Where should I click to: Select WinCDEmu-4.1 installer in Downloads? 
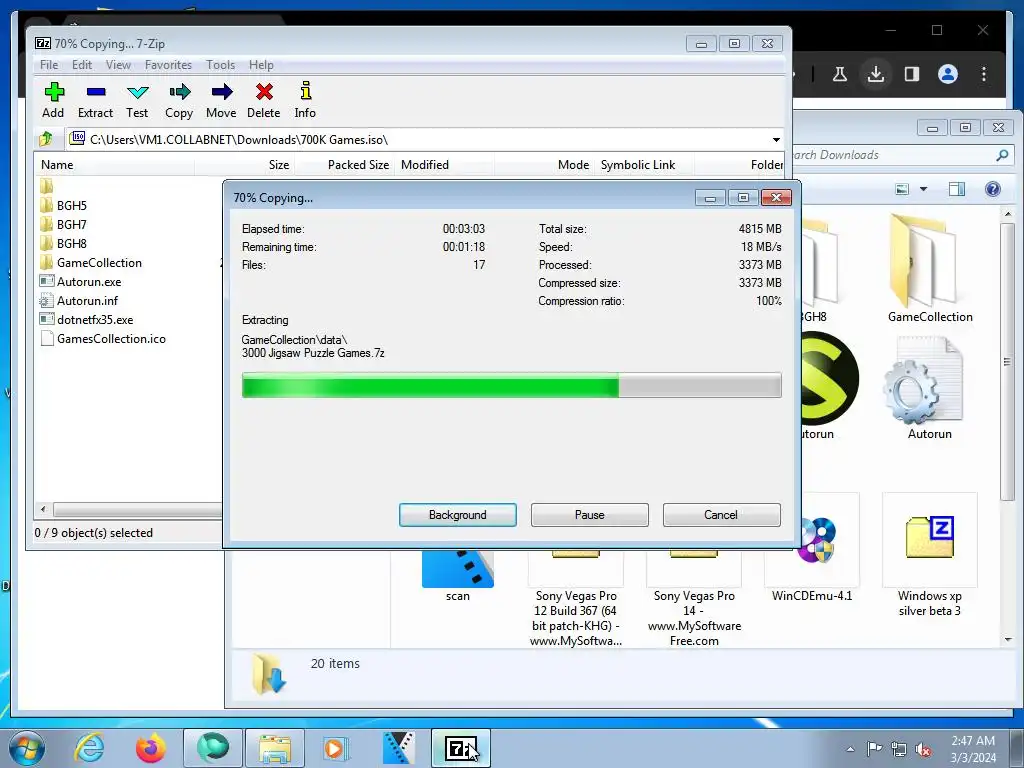click(x=812, y=549)
